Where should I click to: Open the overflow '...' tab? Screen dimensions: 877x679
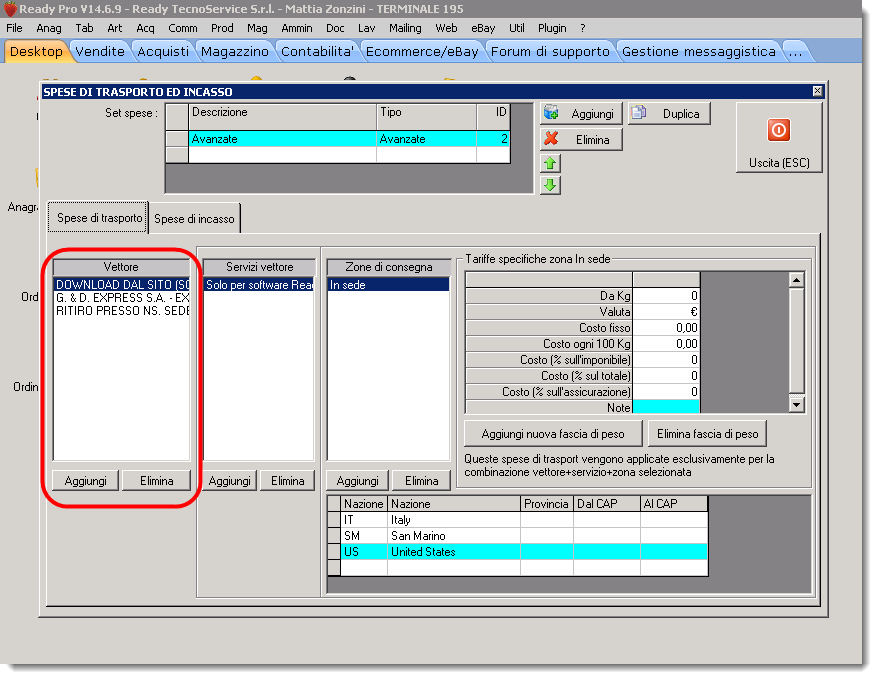pyautogui.click(x=795, y=51)
